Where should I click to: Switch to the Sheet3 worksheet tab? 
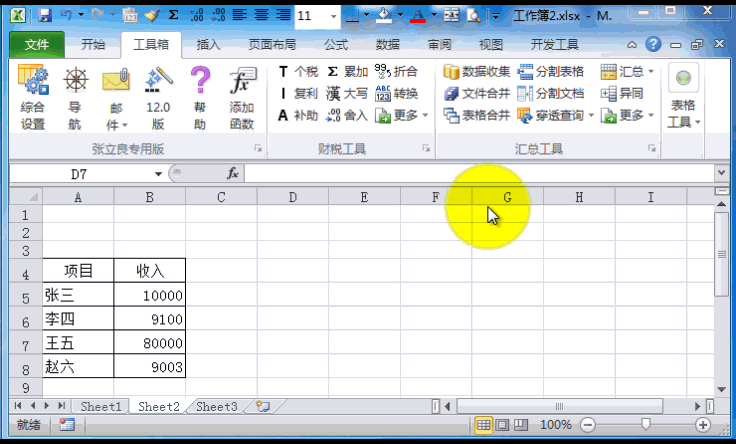216,407
